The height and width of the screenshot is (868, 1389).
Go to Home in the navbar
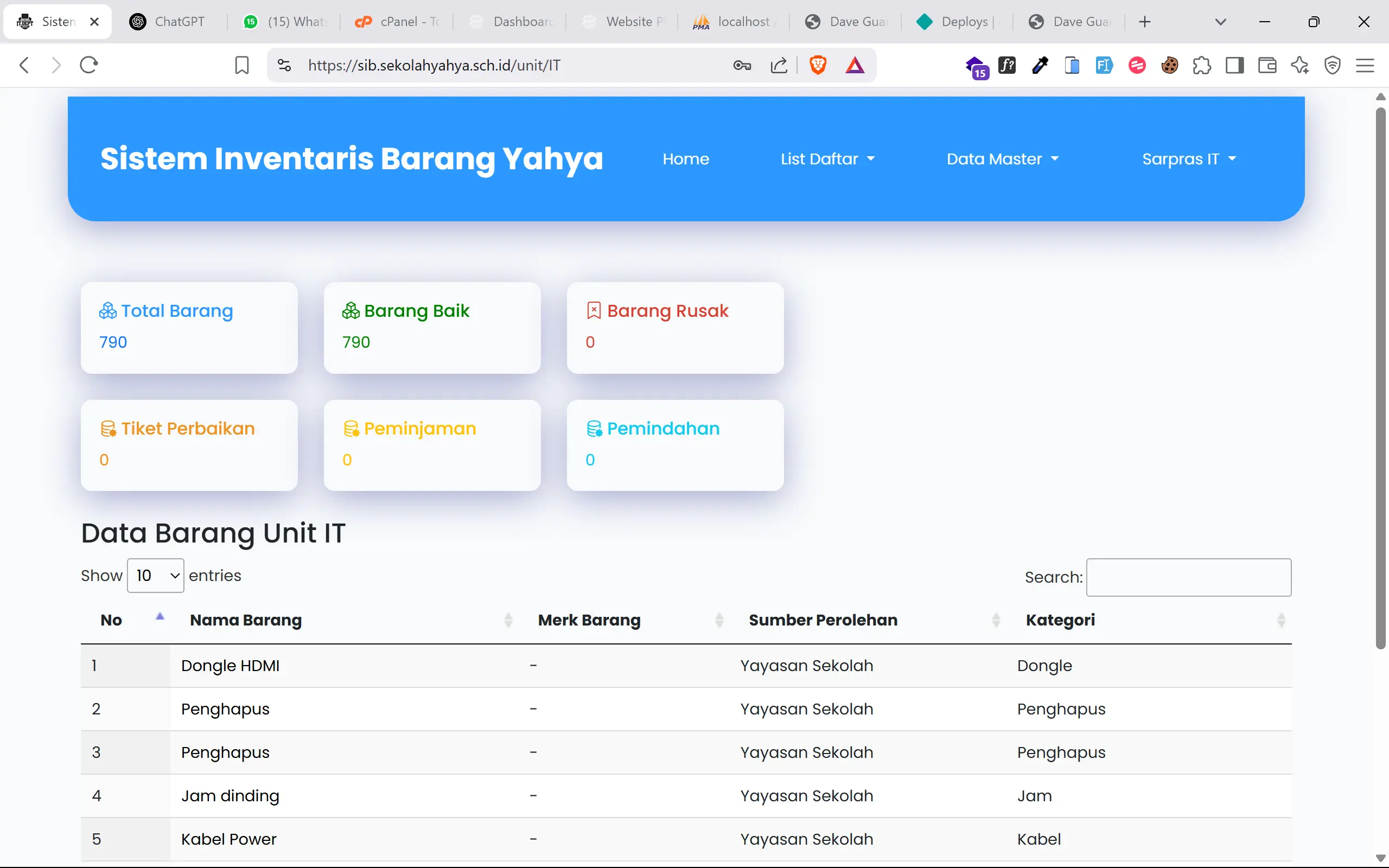point(686,159)
